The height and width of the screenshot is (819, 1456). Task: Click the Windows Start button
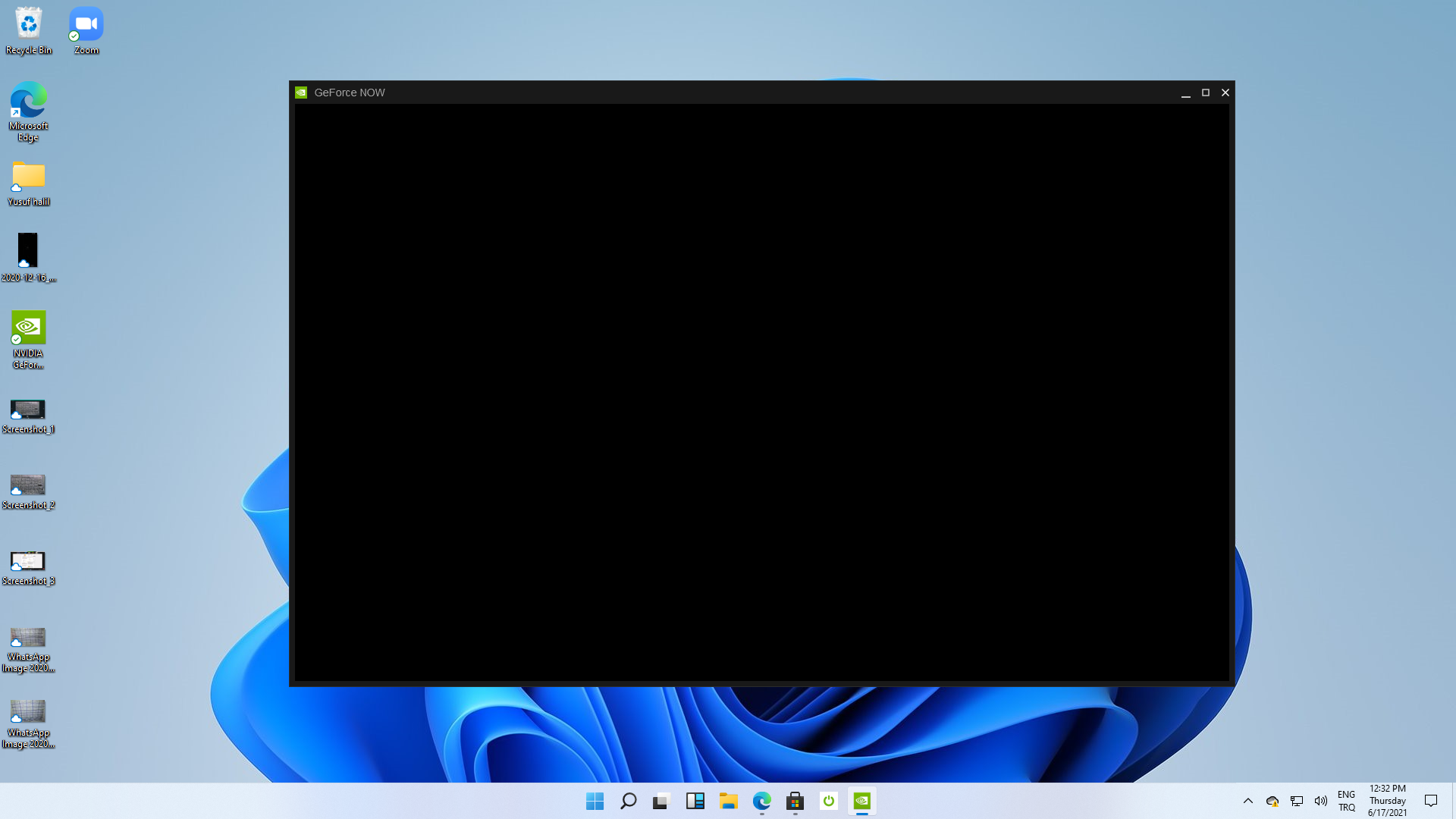595,801
